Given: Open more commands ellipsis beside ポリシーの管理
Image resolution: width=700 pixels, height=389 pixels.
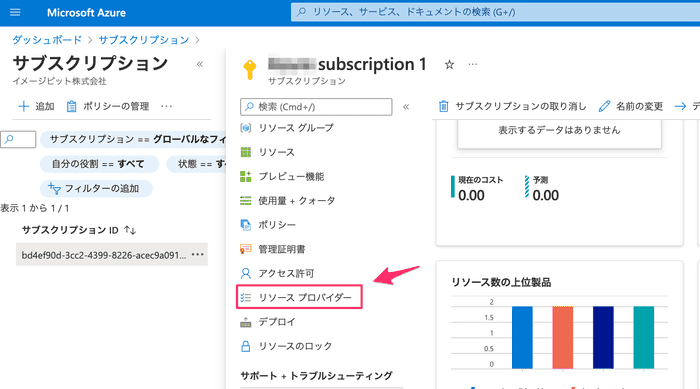Looking at the screenshot, I should [167, 106].
